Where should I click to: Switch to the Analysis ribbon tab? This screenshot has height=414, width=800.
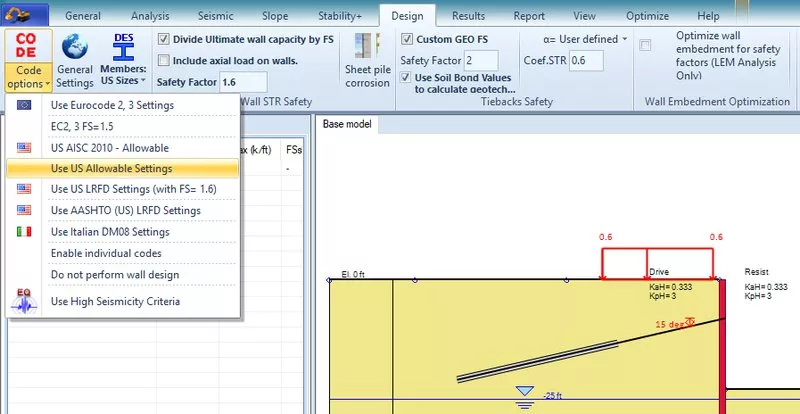[150, 16]
